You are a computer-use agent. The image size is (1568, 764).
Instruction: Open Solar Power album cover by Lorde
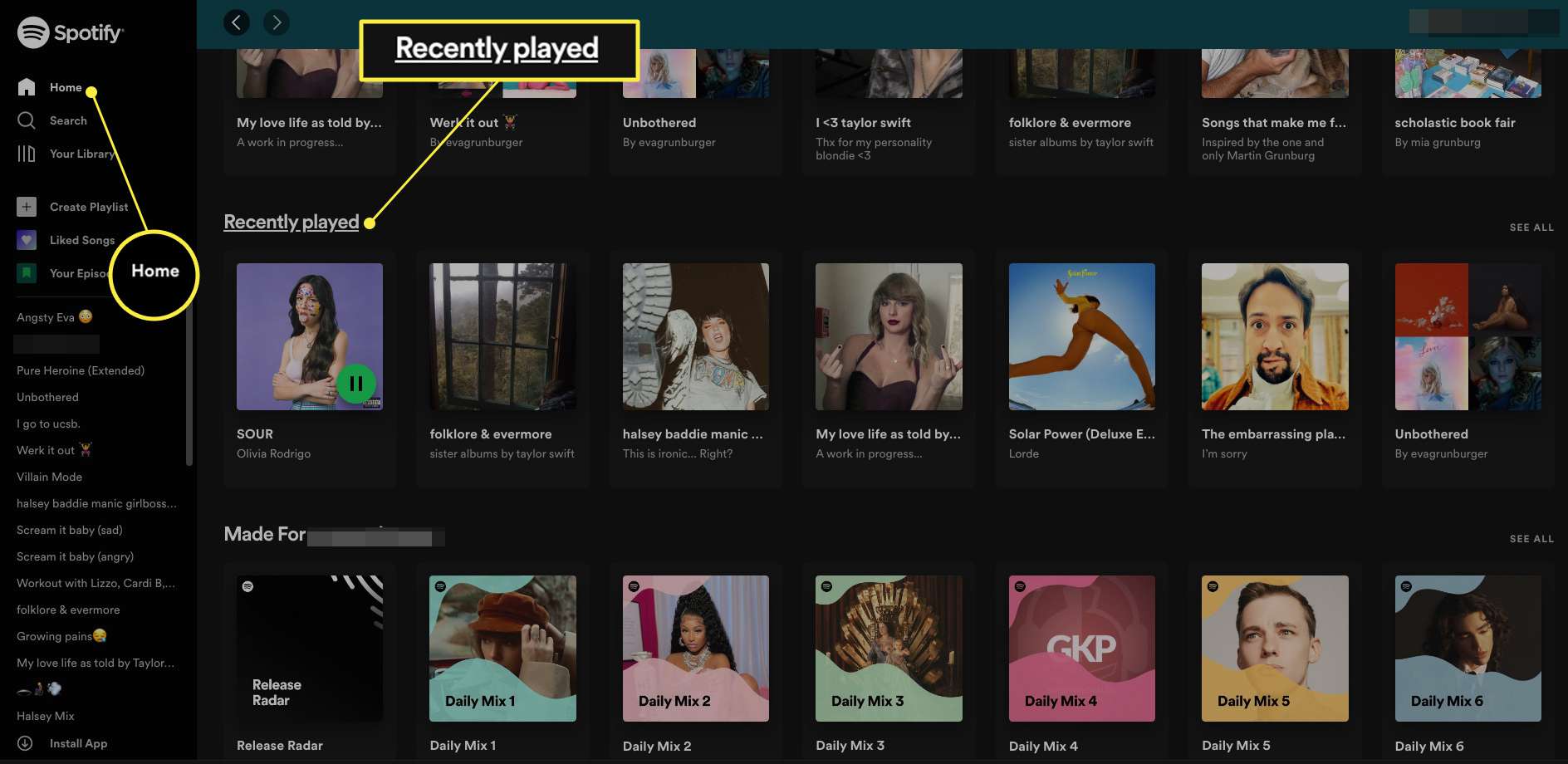pos(1081,336)
